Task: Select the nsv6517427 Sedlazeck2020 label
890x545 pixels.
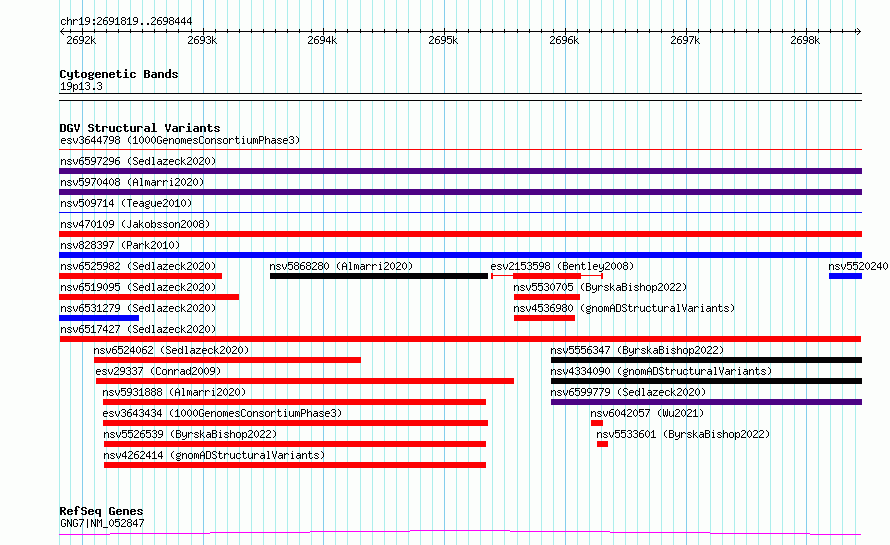Action: (x=138, y=329)
